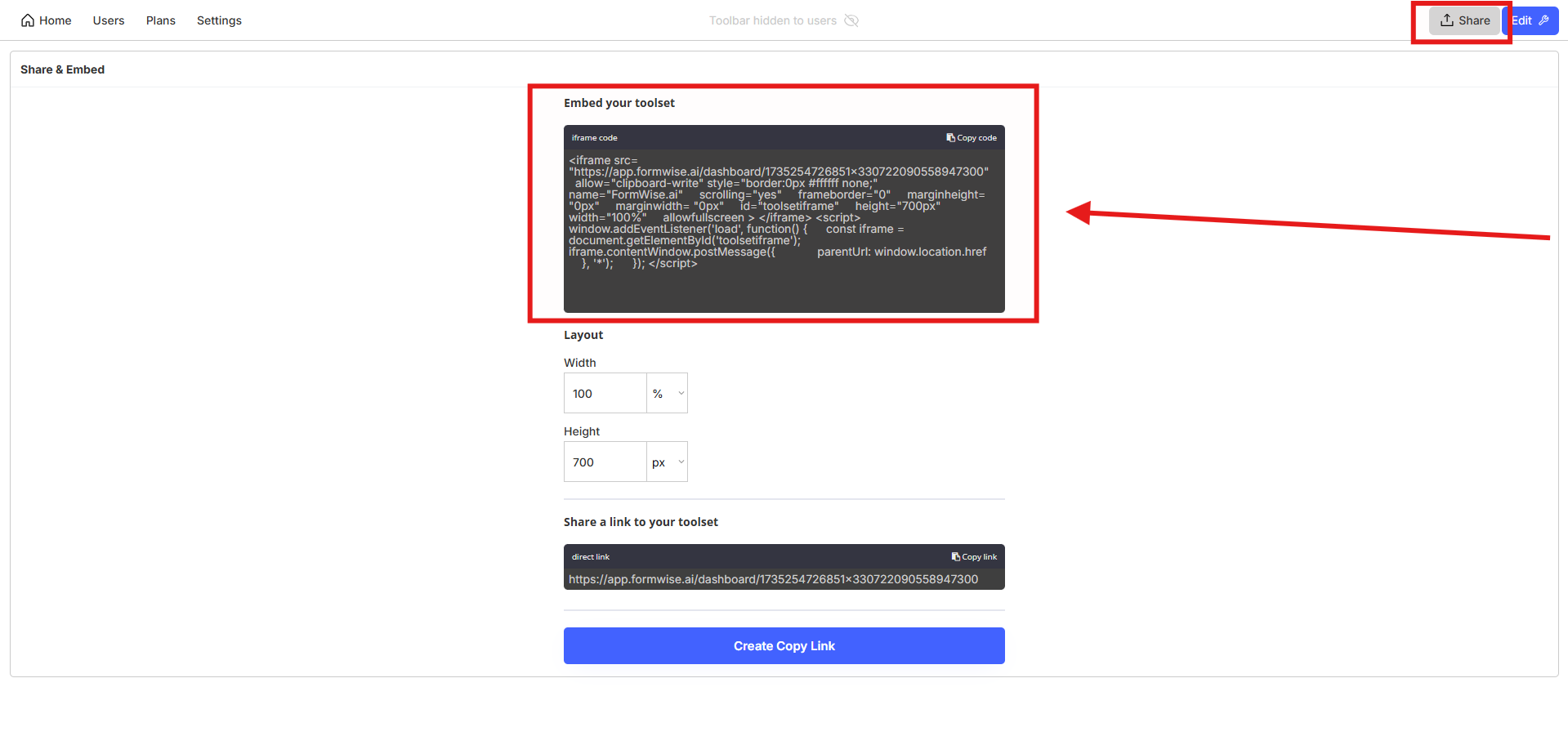Click the Home house icon
Viewport: 1568px width, 754px height.
[28, 20]
